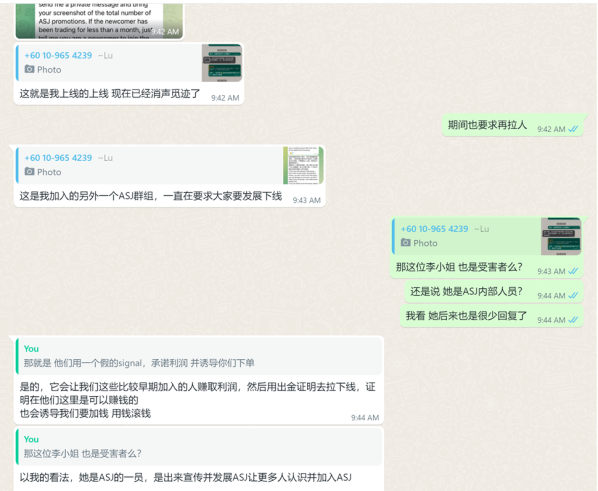
Task: Select message 这就是我上线的上线
Action: coord(110,93)
